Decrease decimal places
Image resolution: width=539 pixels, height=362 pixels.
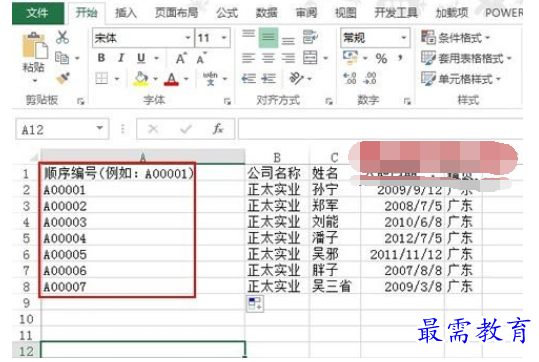pyautogui.click(x=370, y=78)
